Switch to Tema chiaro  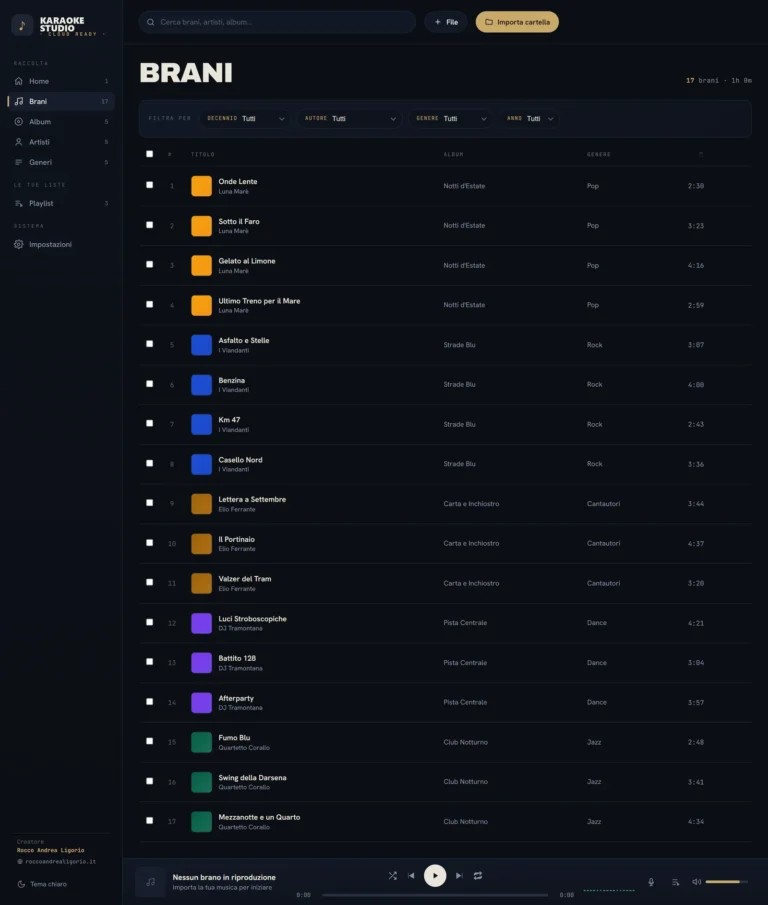point(42,884)
